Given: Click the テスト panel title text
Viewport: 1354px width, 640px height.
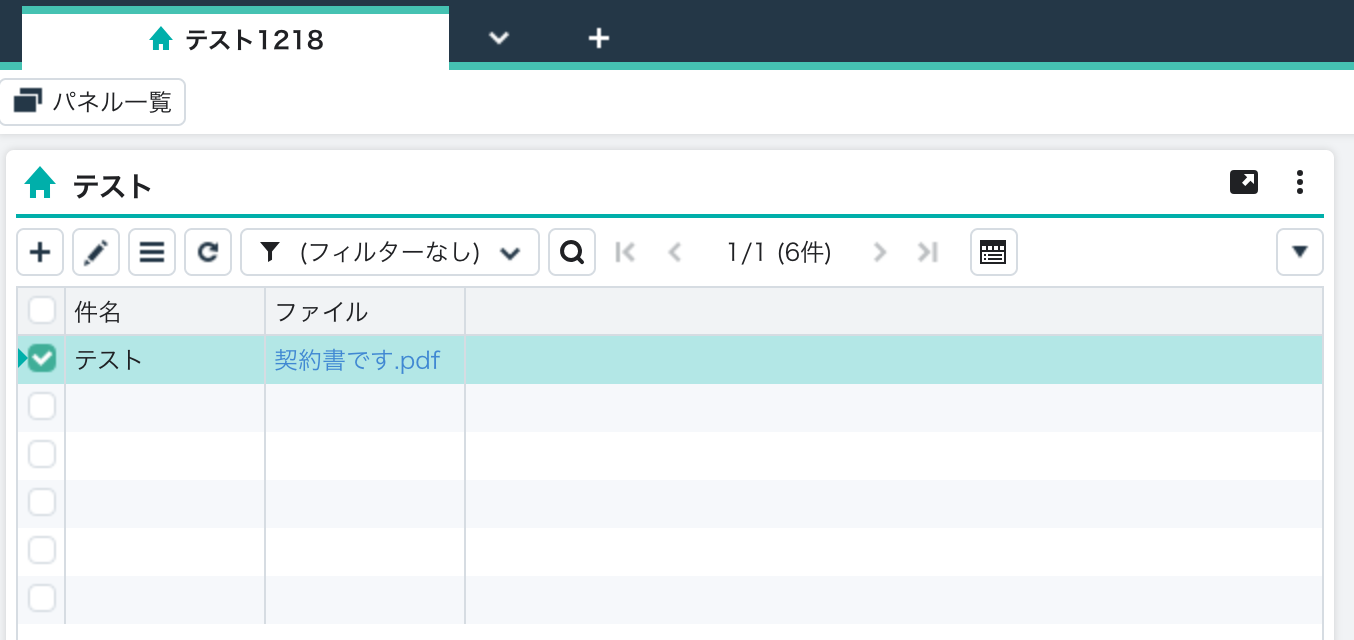Looking at the screenshot, I should [112, 185].
